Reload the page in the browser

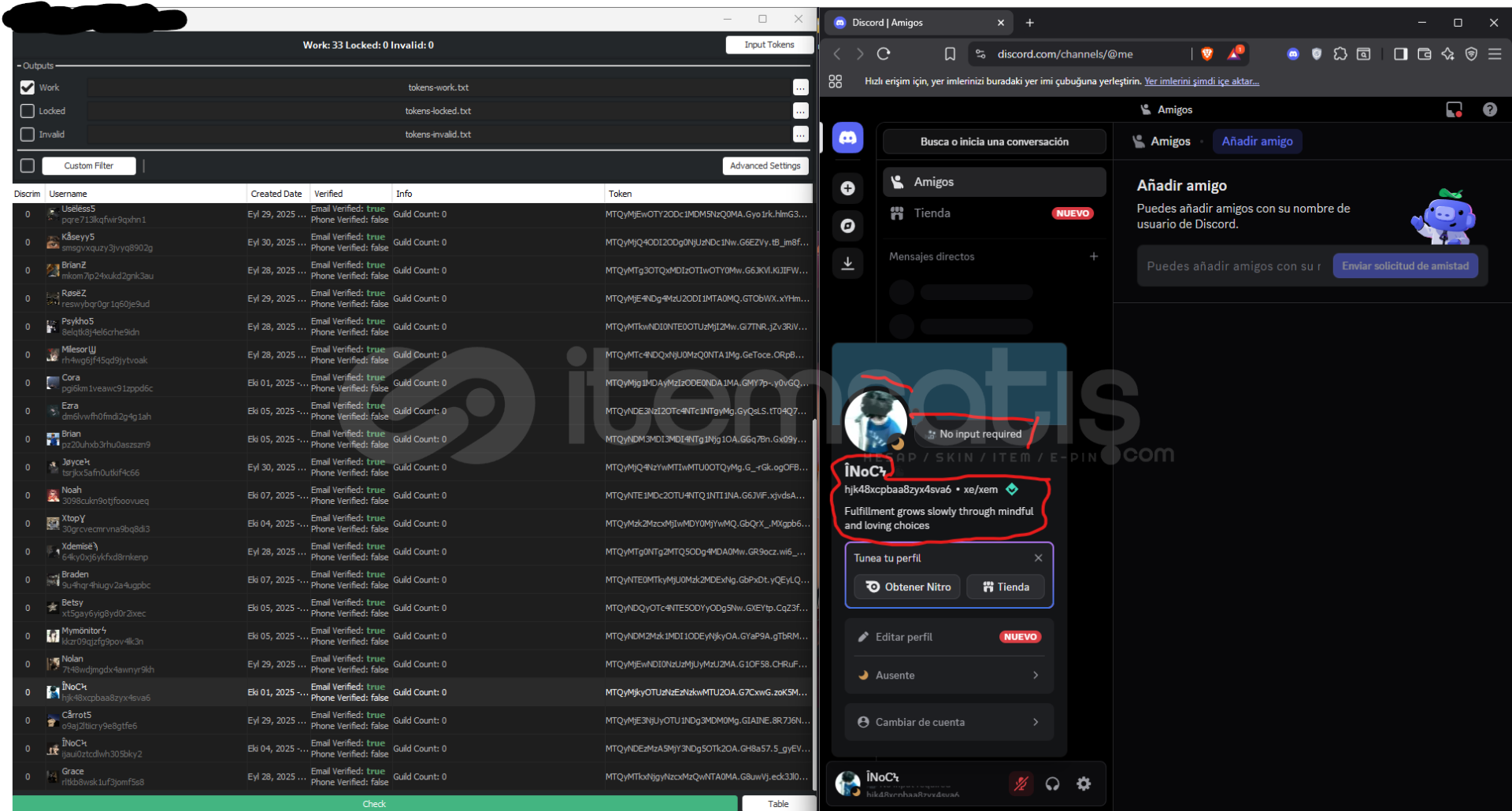884,54
